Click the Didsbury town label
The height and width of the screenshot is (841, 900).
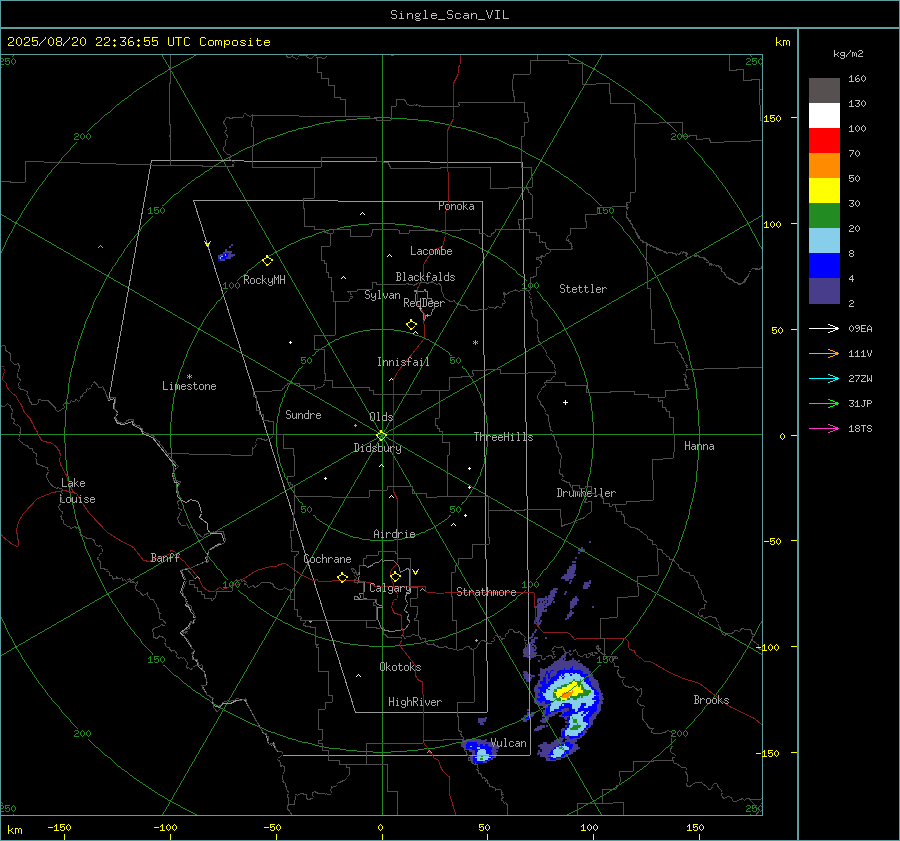click(x=377, y=448)
